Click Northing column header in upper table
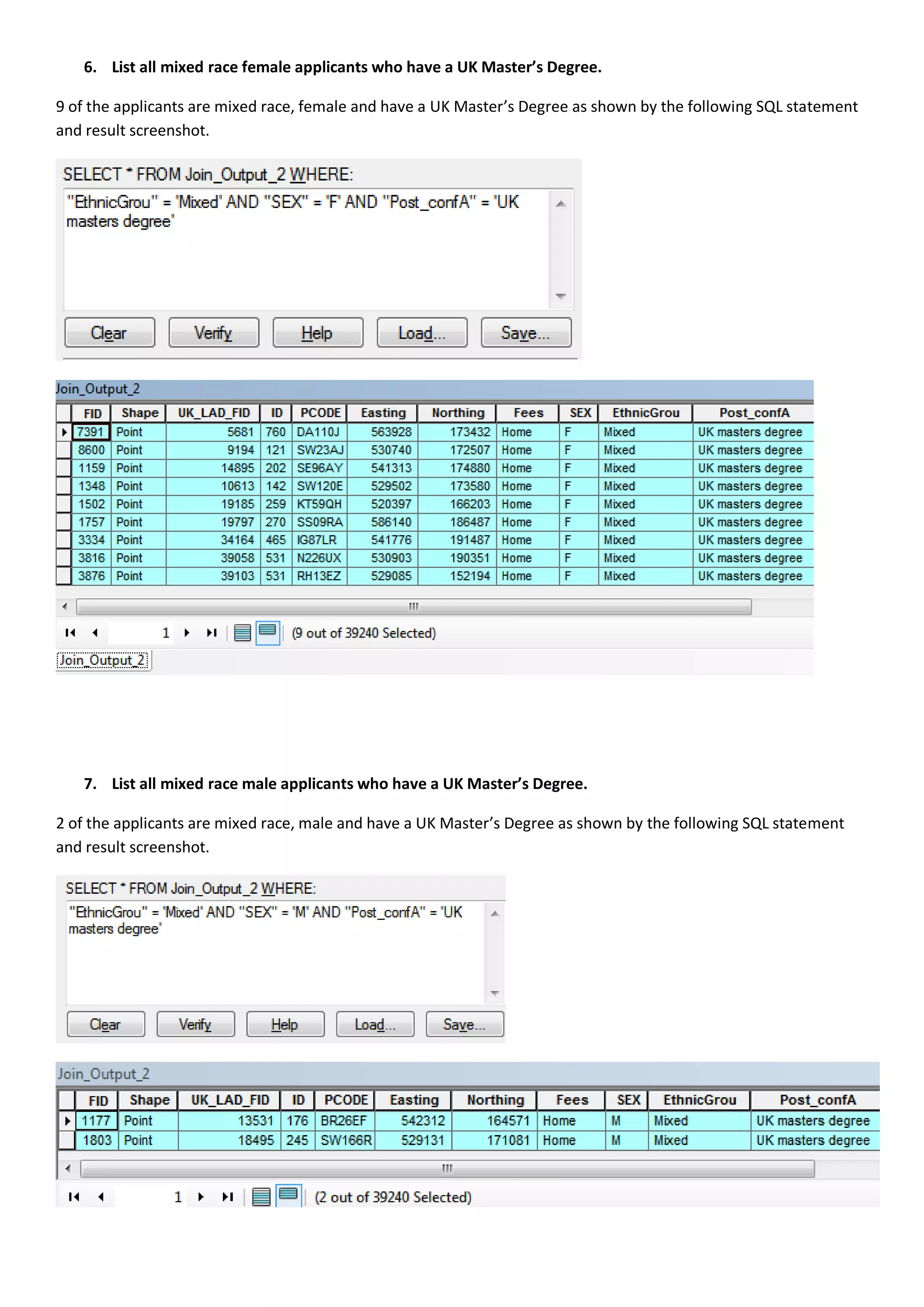 click(458, 413)
